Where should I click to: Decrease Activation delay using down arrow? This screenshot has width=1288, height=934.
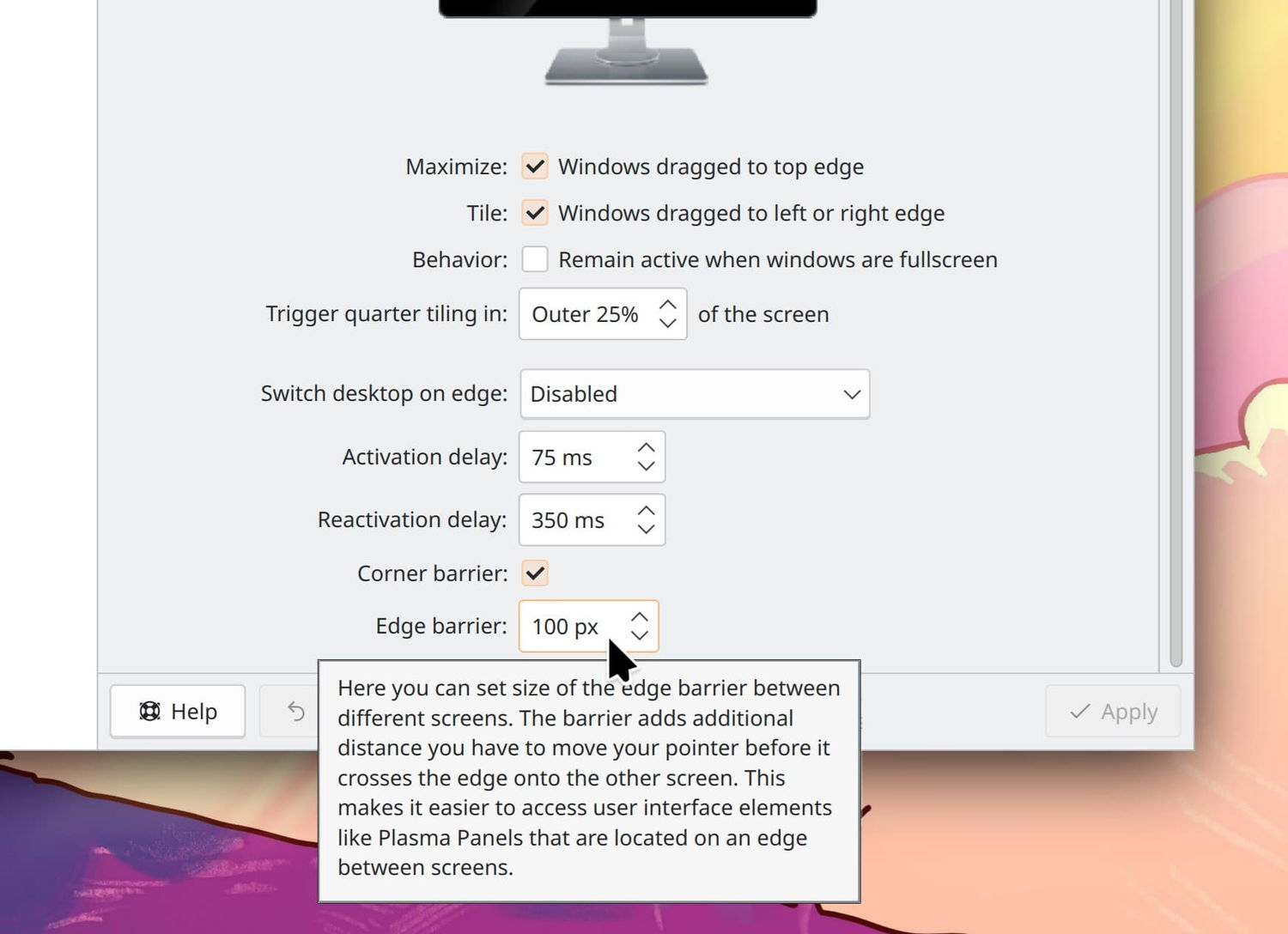tap(647, 466)
